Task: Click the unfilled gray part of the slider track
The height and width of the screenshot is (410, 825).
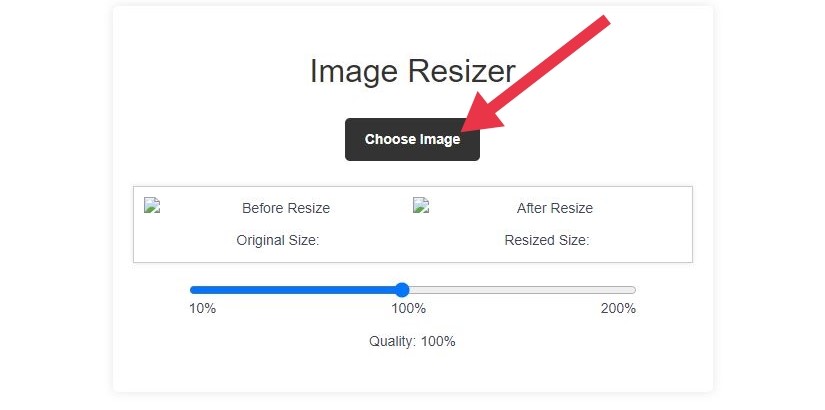Action: 522,290
